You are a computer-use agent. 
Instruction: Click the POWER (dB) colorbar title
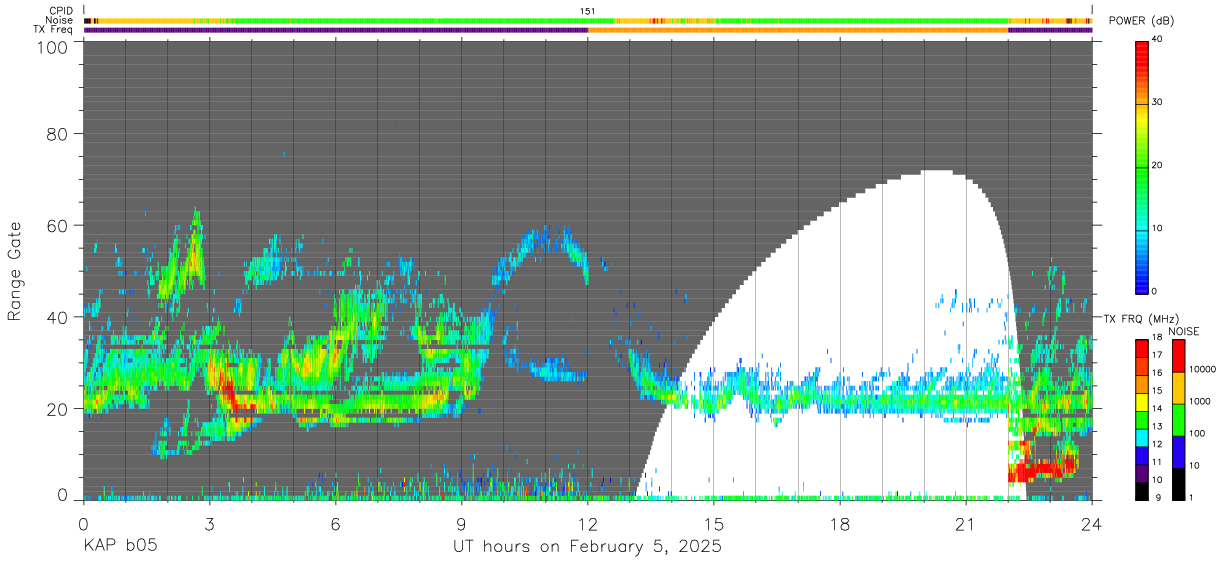click(1142, 21)
